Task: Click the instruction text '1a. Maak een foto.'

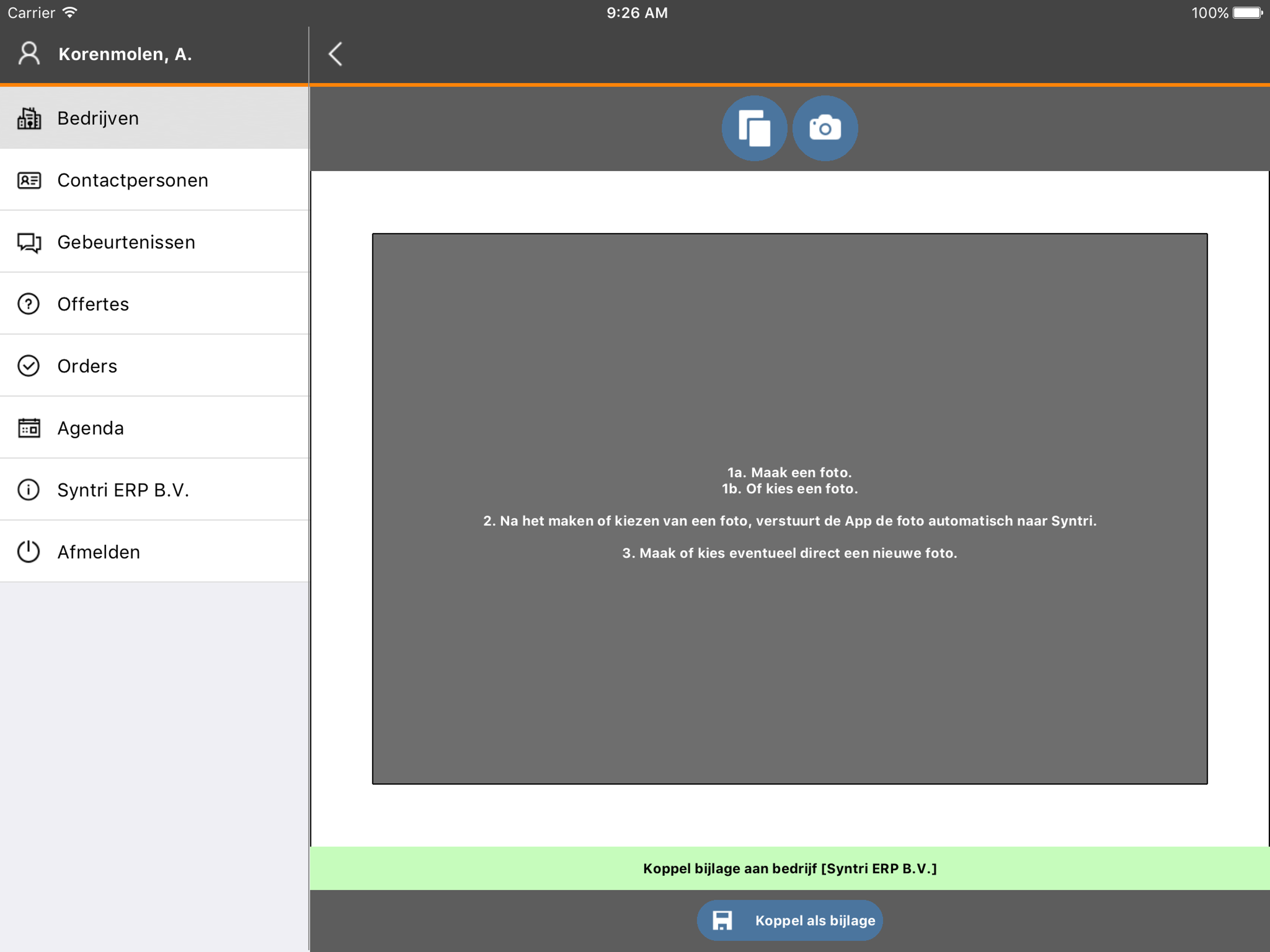Action: pyautogui.click(x=789, y=473)
